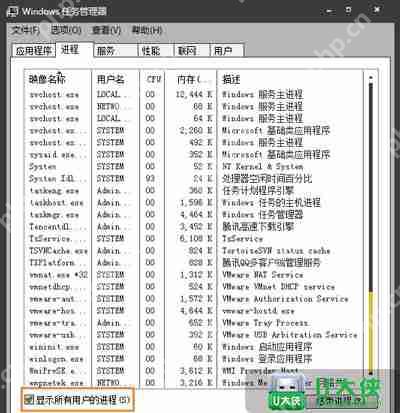
Task: Select the taskmgr.exe process
Action: pos(54,215)
